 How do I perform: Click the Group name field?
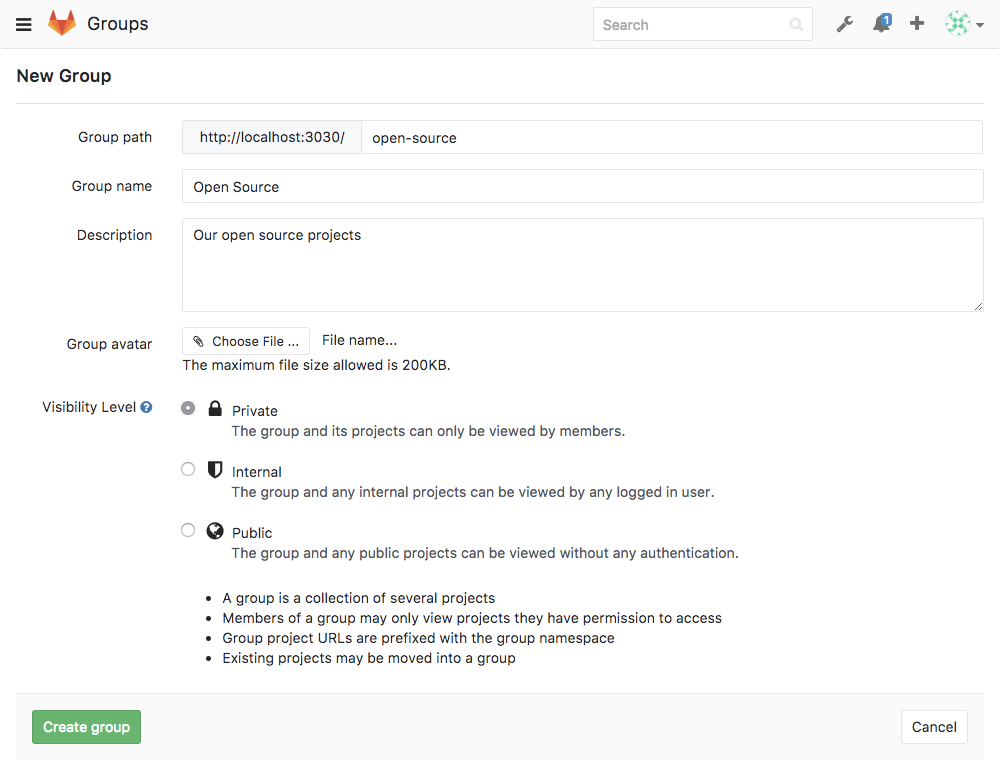tap(582, 186)
